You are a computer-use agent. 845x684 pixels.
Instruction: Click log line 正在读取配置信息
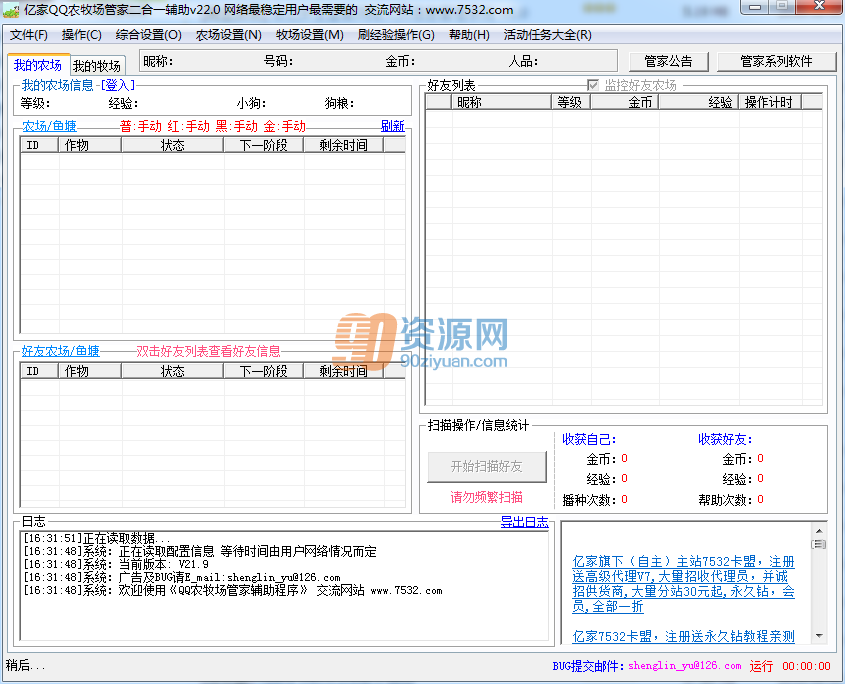pos(200,551)
